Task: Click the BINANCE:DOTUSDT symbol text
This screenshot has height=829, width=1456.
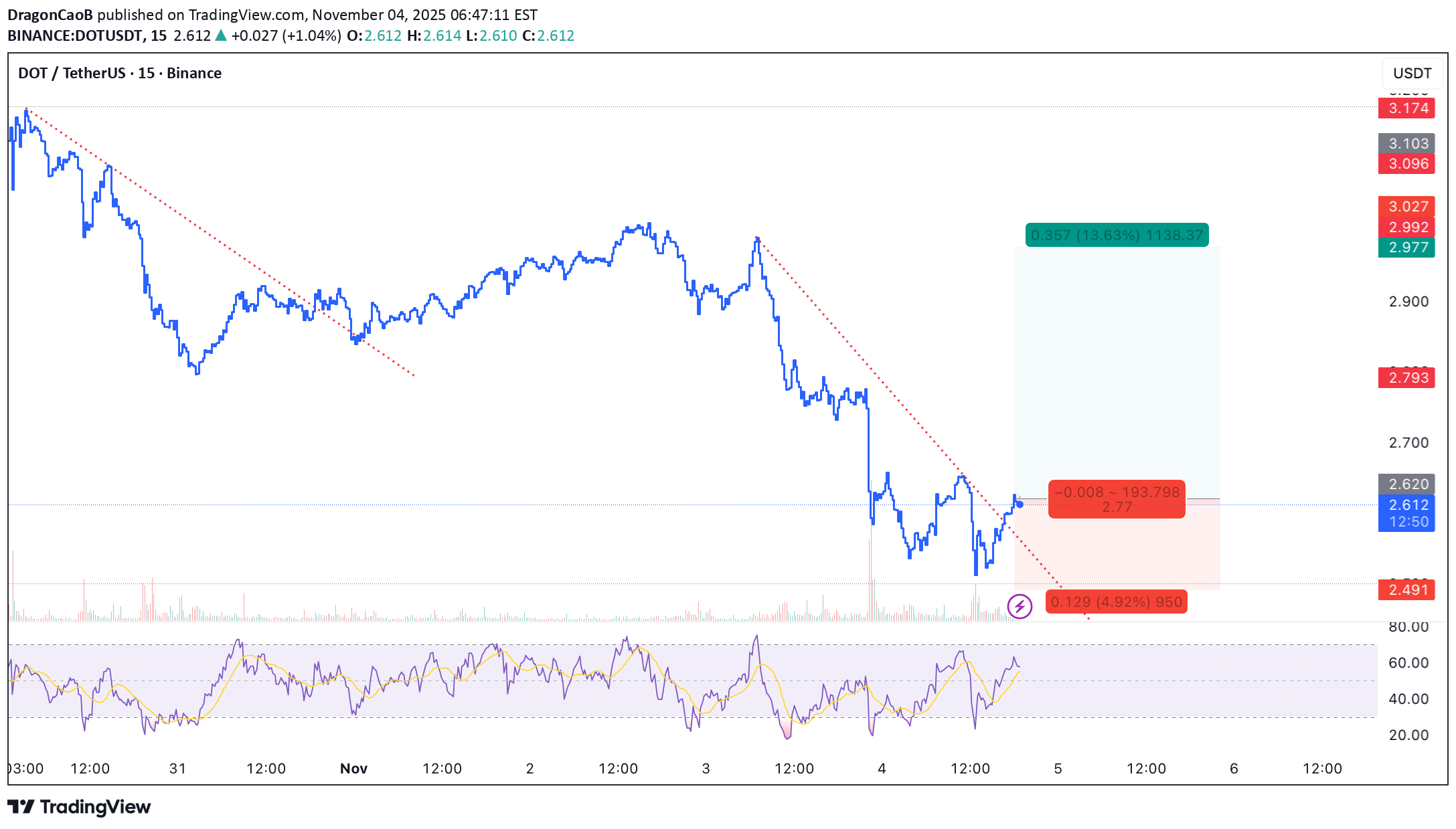Action: pos(75,35)
